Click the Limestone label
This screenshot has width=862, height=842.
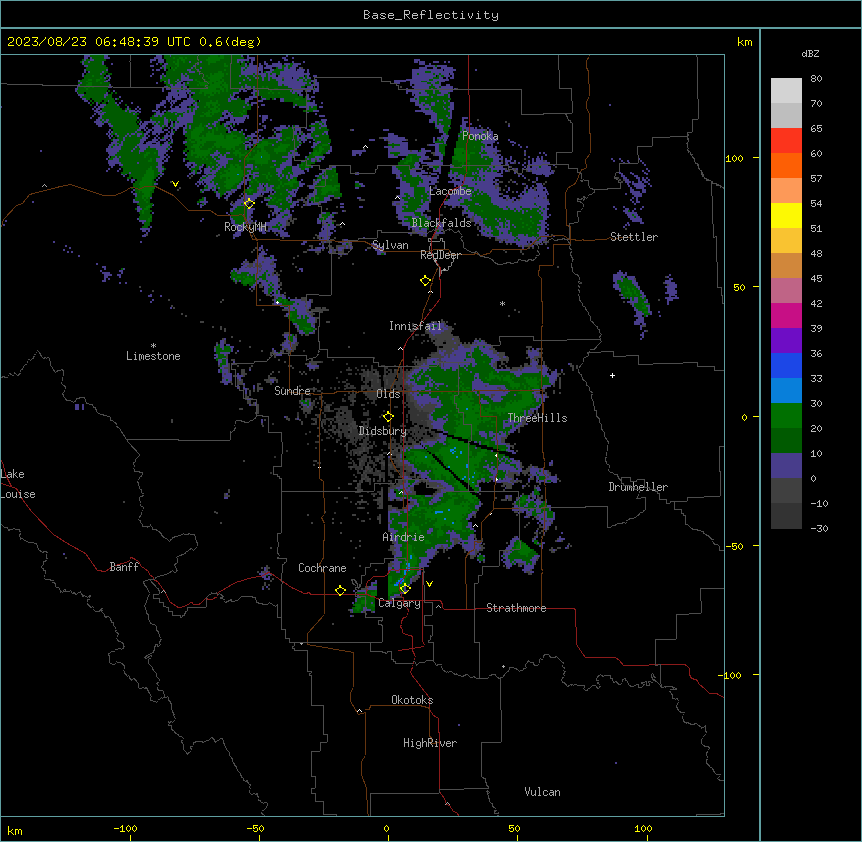coord(153,356)
